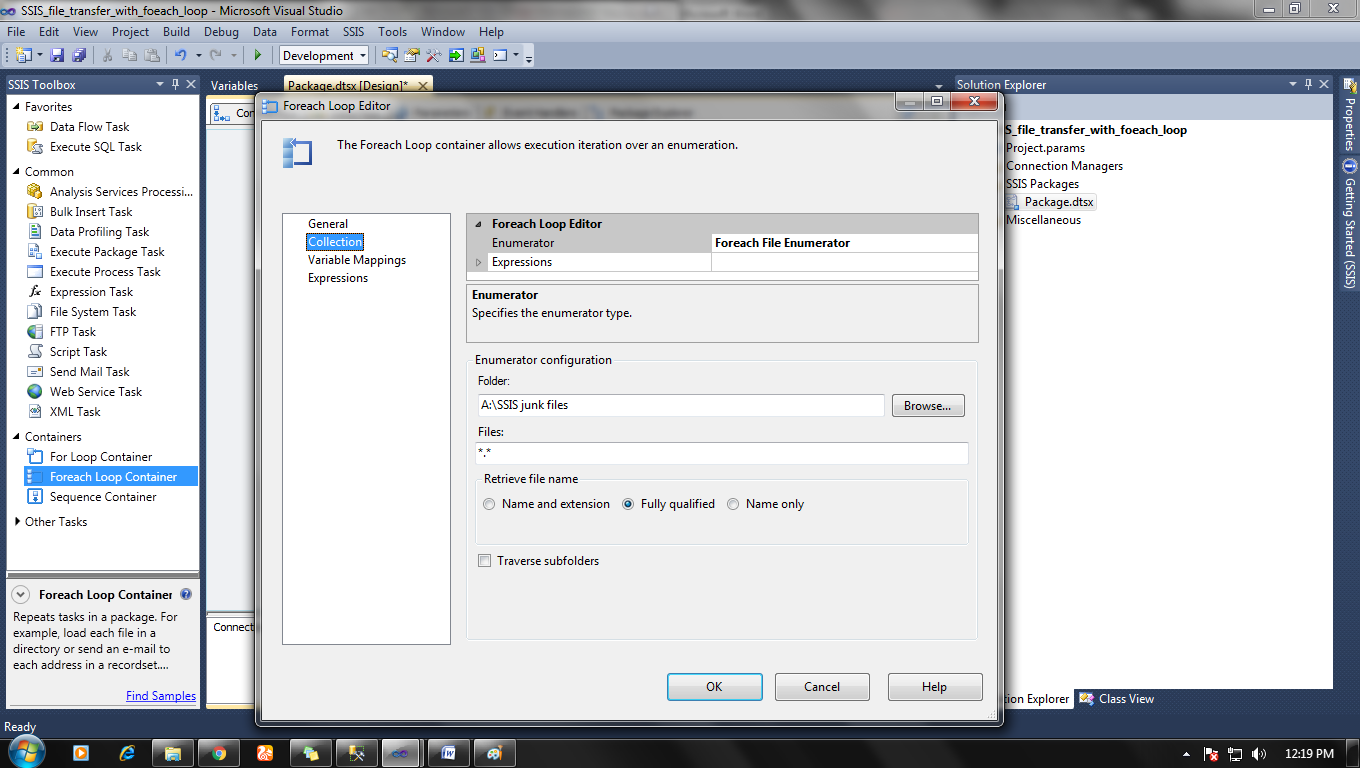Viewport: 1360px width, 768px height.
Task: Select Bulk Insert Task in the toolbox
Action: coord(91,212)
